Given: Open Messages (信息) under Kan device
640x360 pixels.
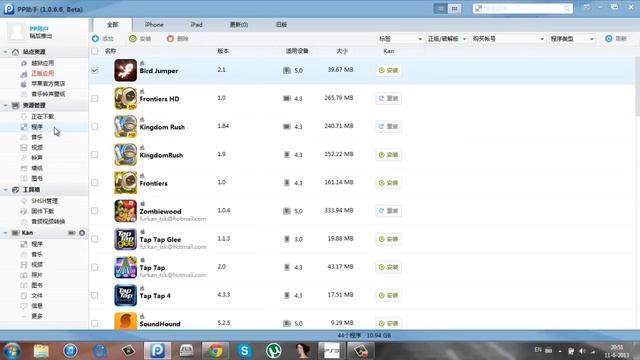Looking at the screenshot, I should coord(37,306).
